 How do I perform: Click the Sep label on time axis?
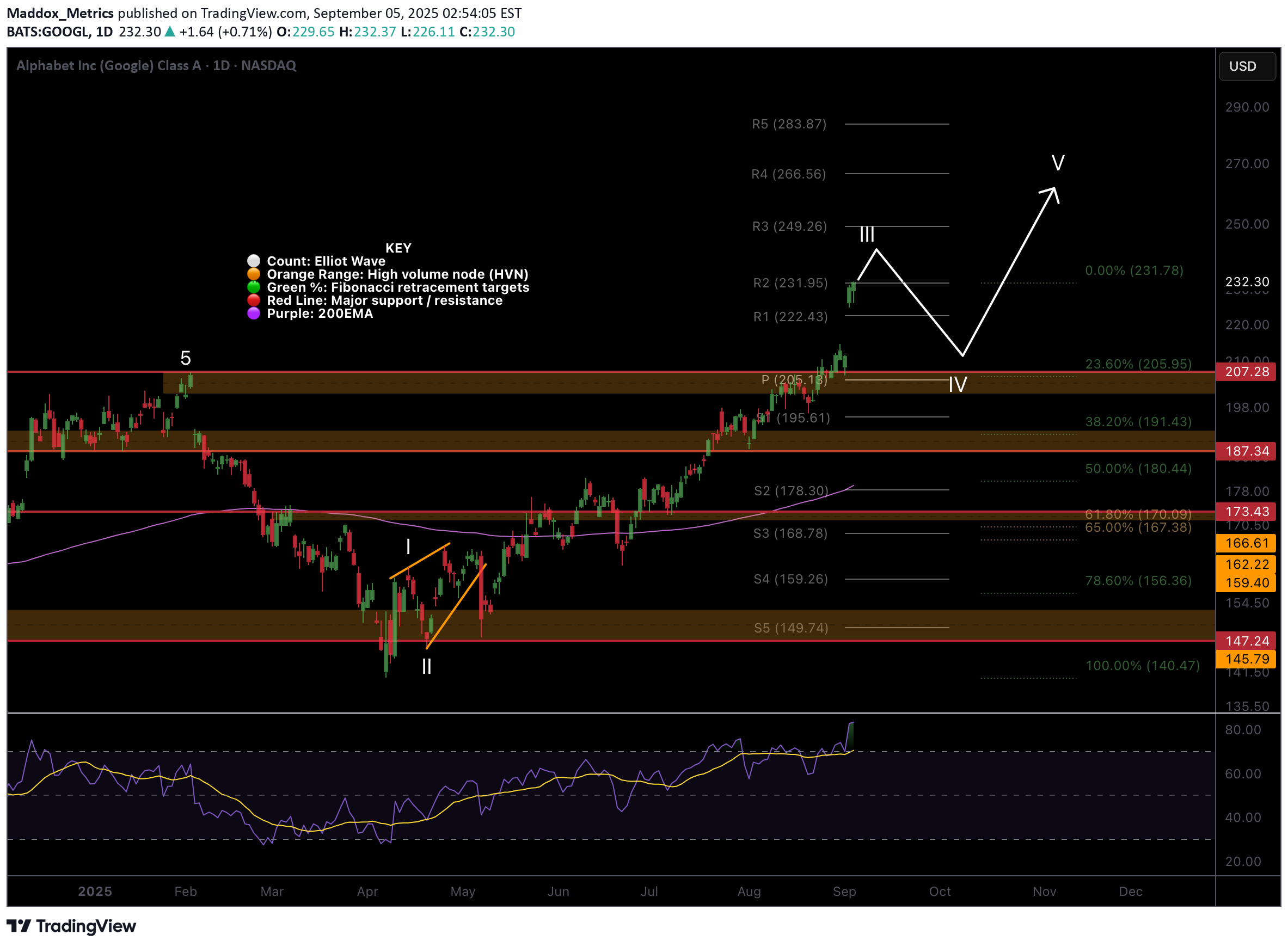pyautogui.click(x=844, y=892)
